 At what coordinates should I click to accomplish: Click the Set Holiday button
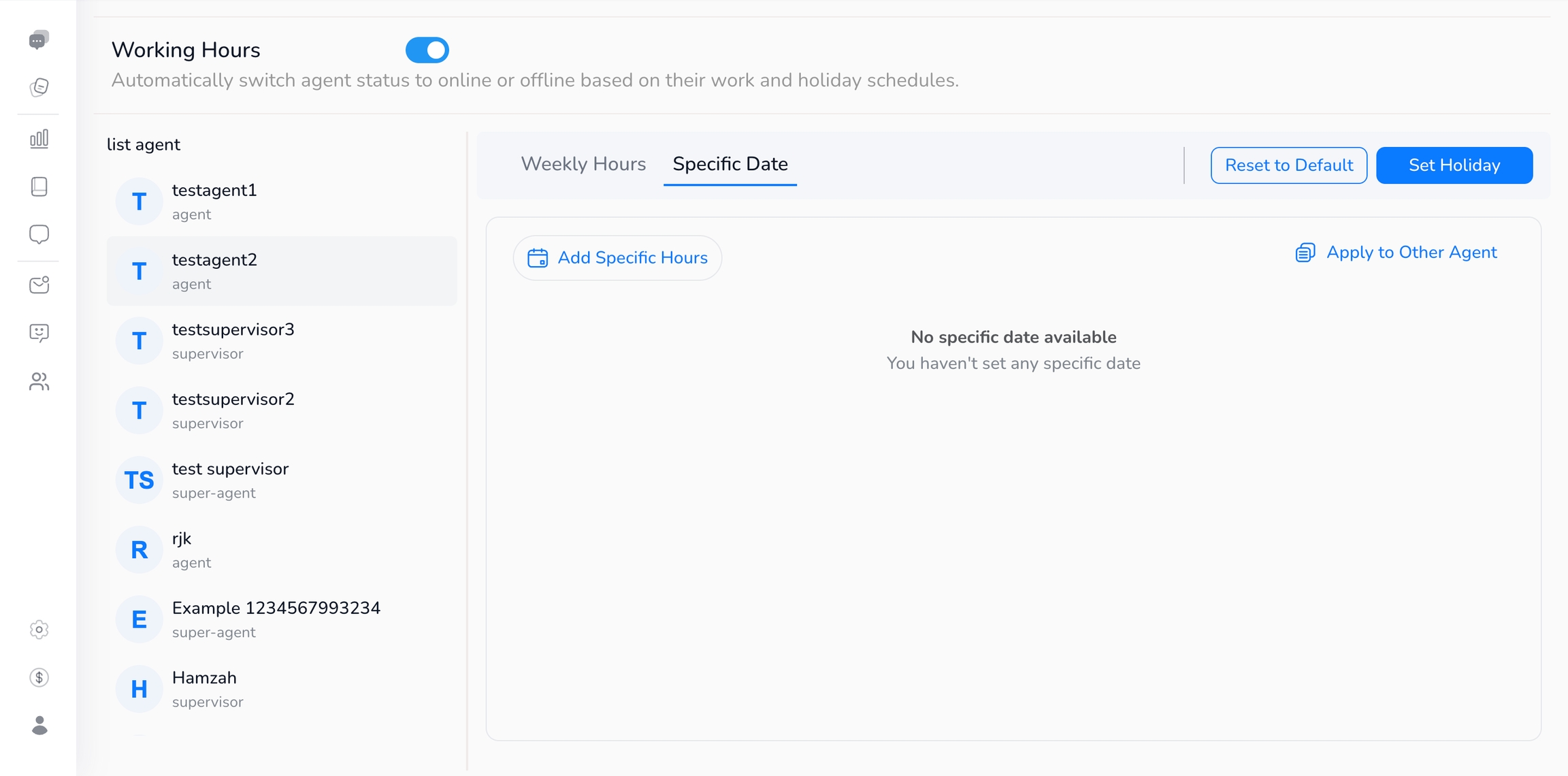pos(1454,165)
